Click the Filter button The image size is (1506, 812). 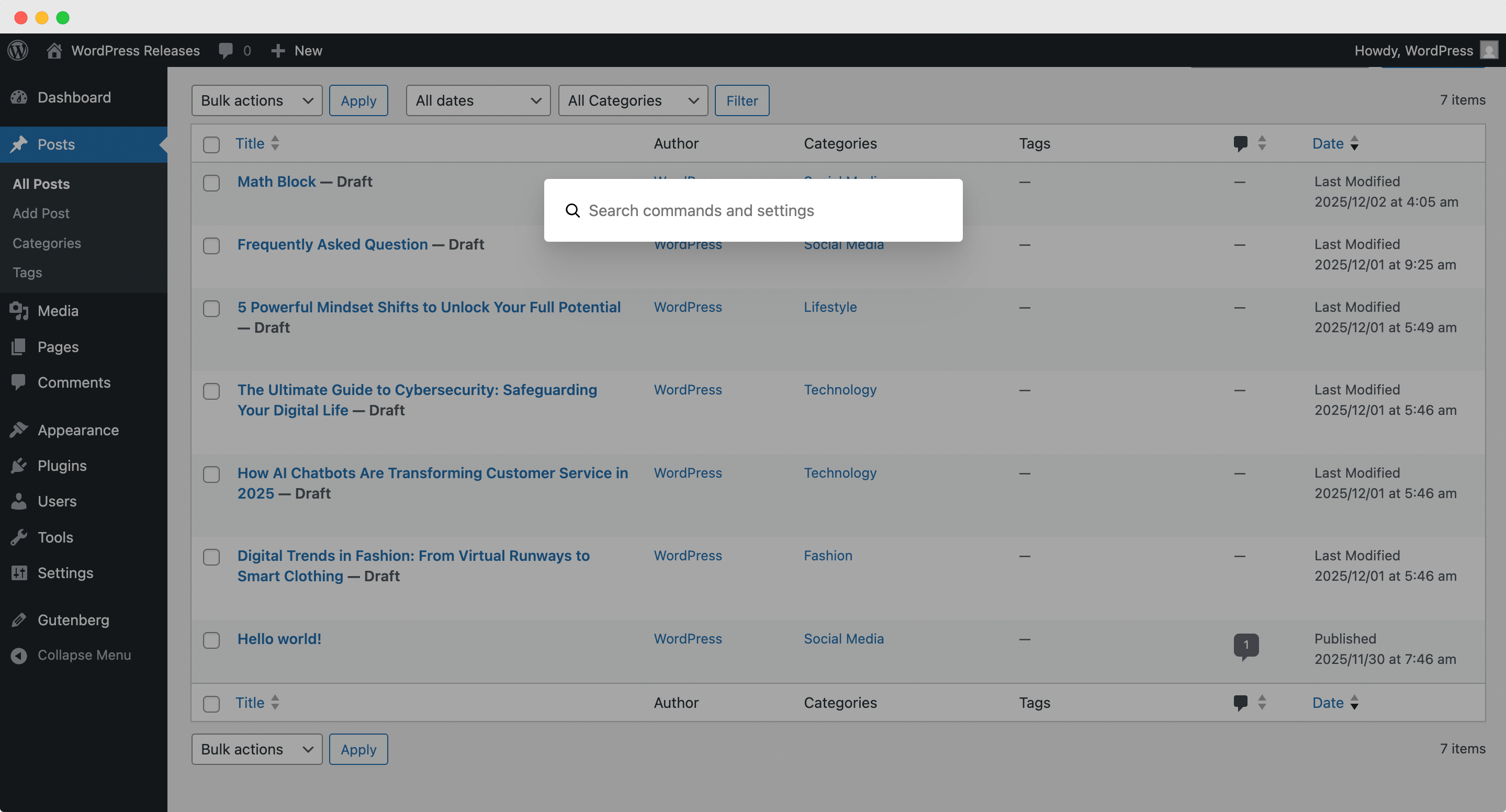click(x=741, y=100)
